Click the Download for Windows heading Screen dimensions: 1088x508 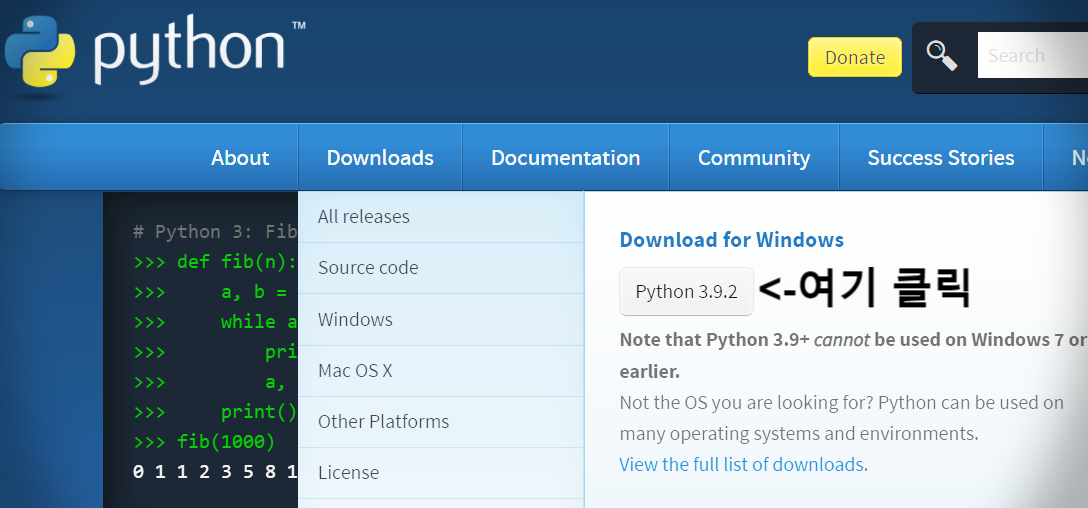point(731,240)
